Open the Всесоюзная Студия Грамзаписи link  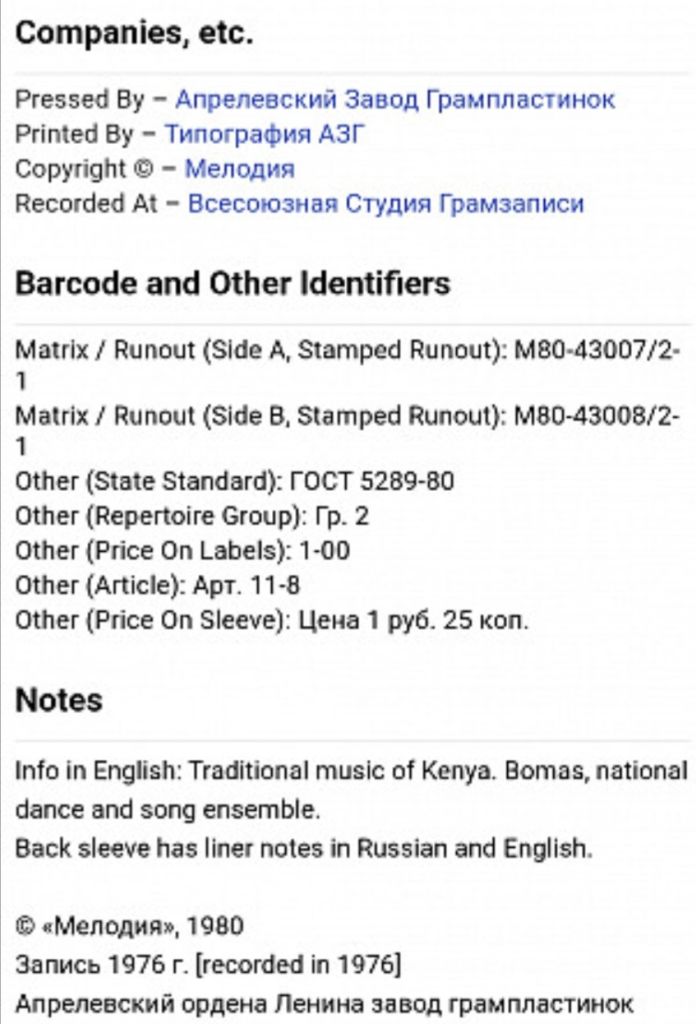[386, 203]
